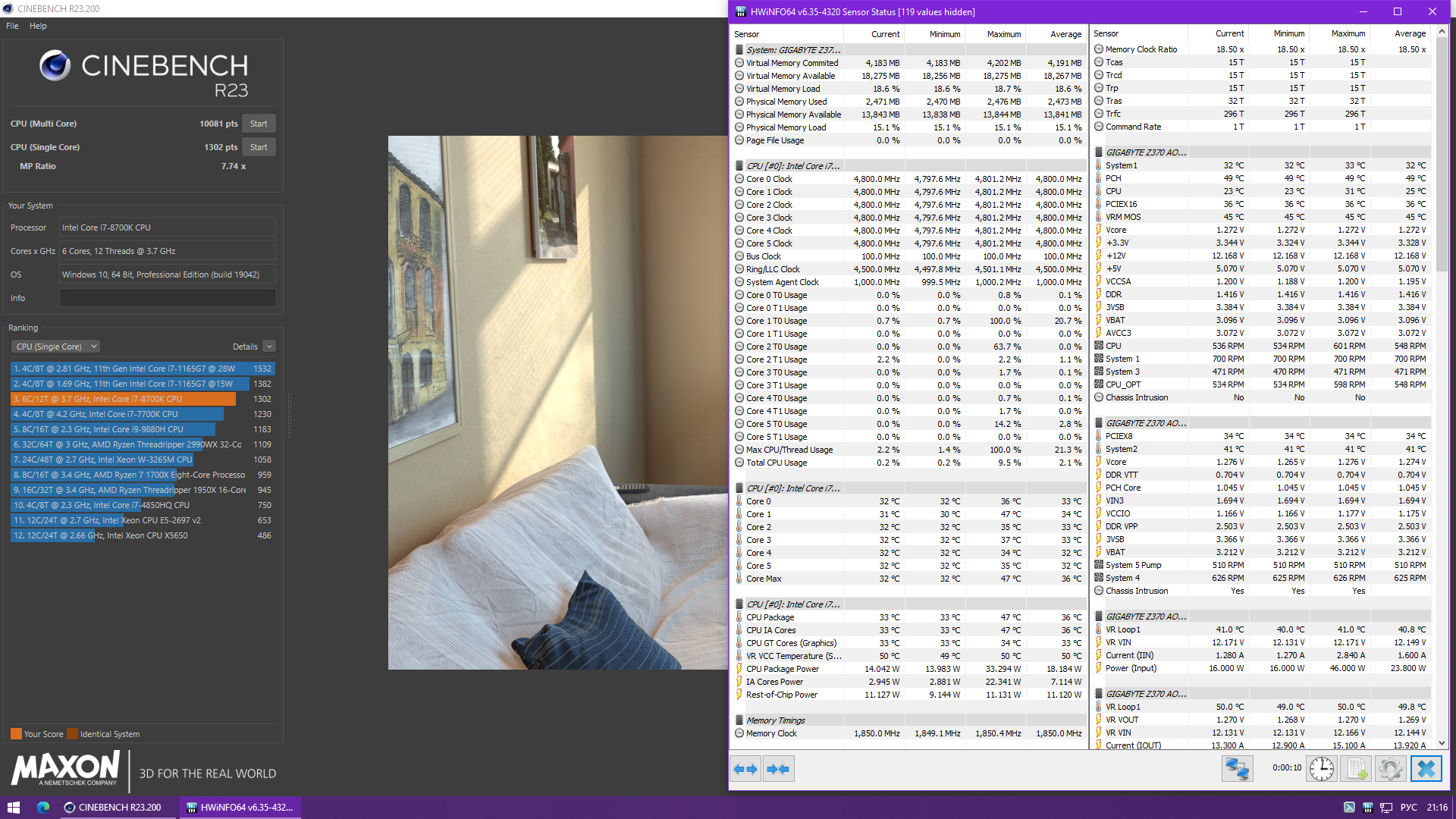Open HWiNFO sensor settings gear icon
1456x819 pixels.
pos(1391,769)
